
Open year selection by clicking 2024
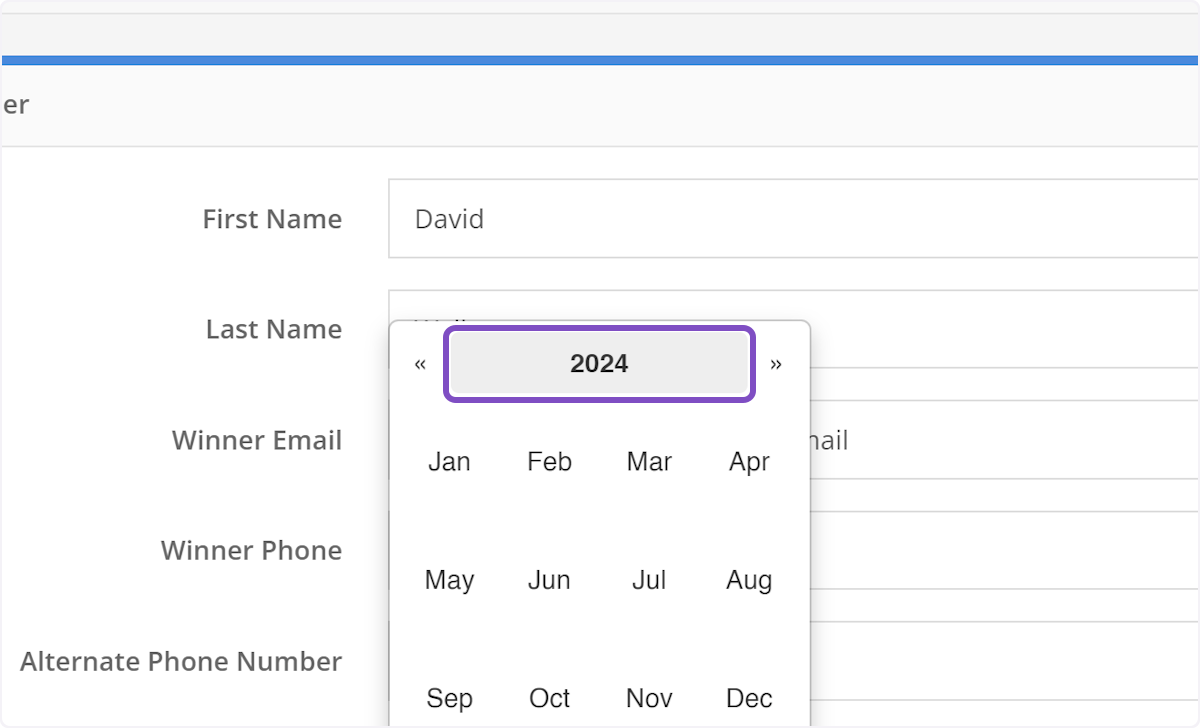(598, 364)
